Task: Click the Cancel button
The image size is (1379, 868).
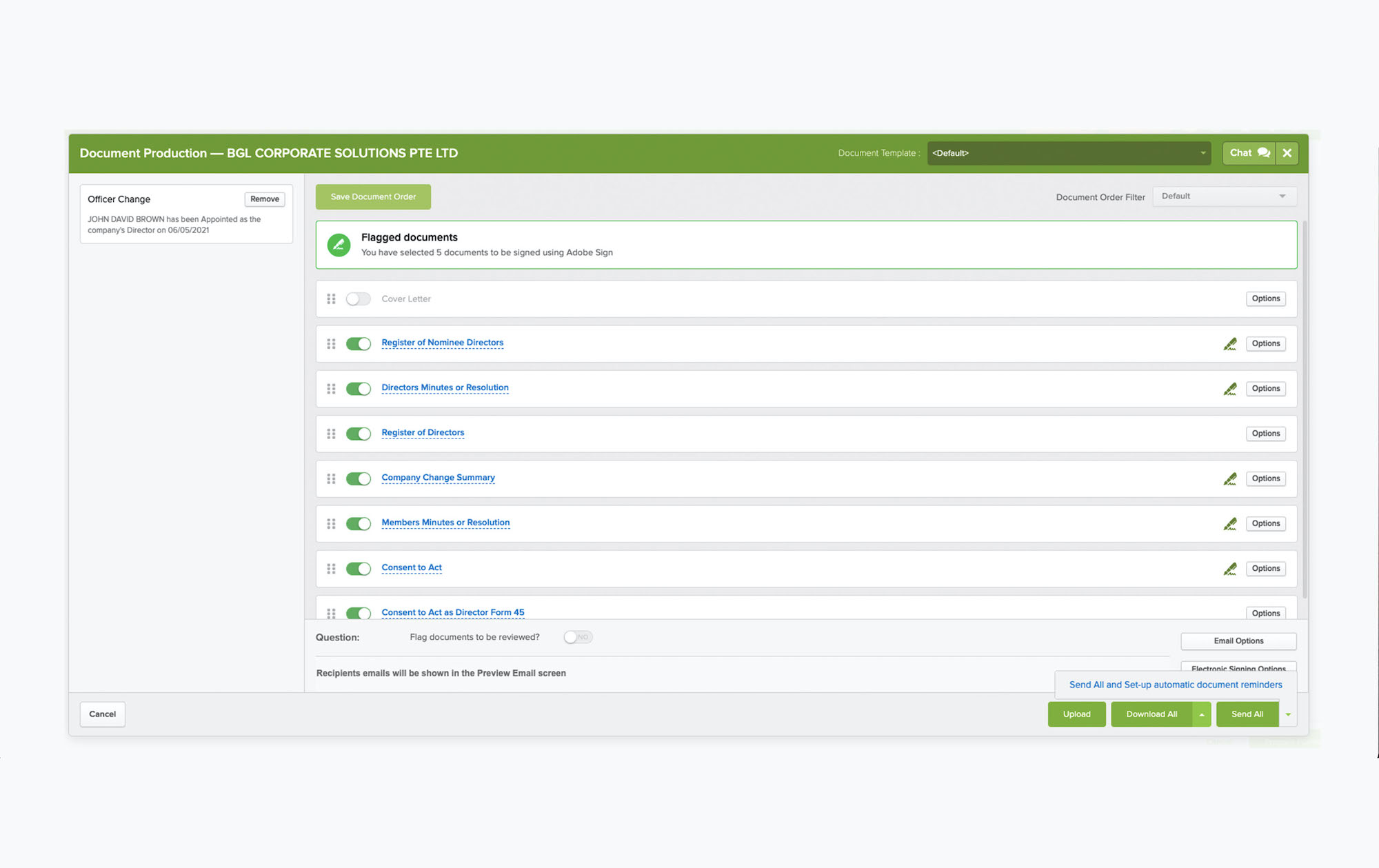Action: click(x=102, y=714)
